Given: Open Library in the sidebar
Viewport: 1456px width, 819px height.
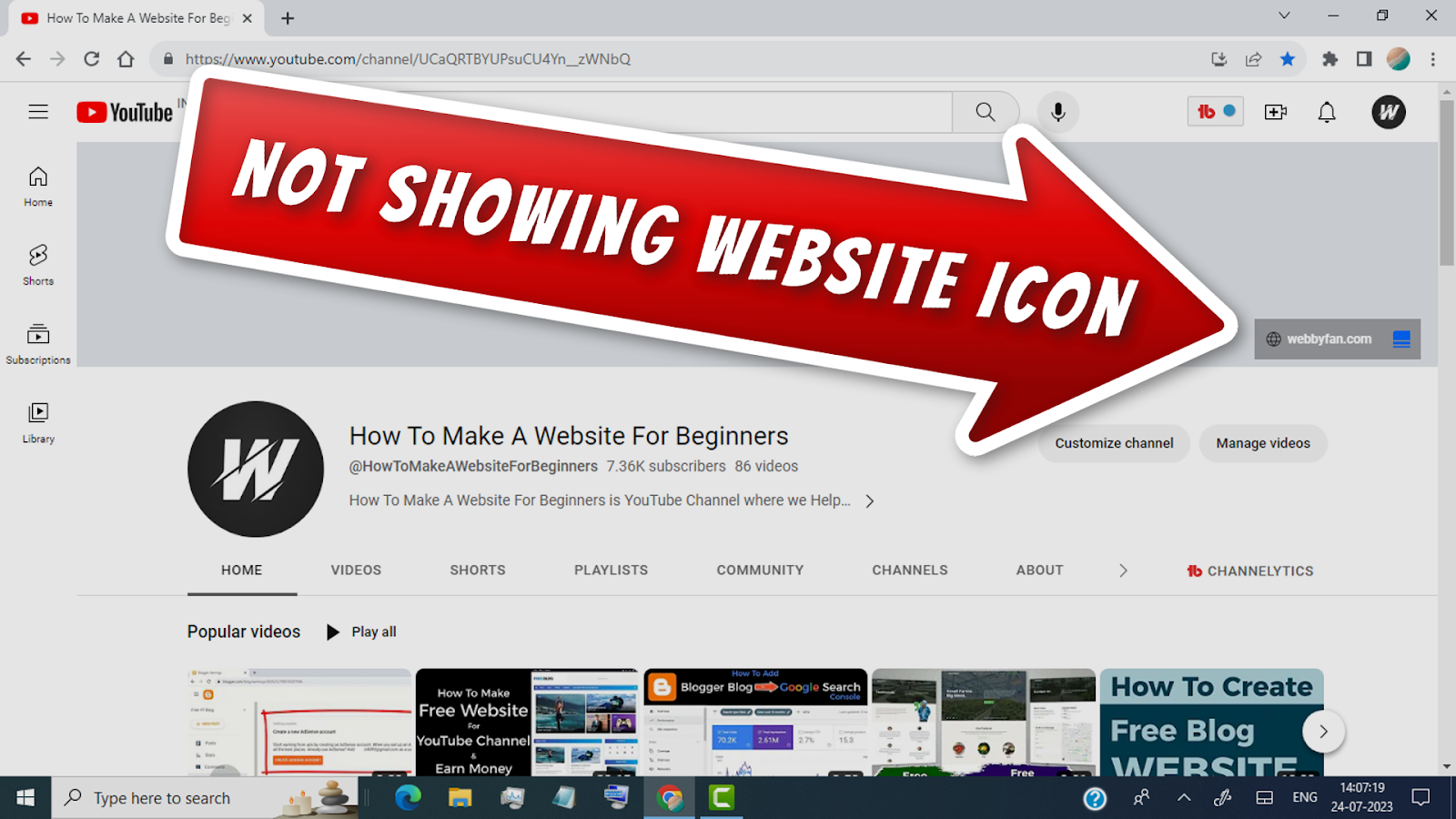Looking at the screenshot, I should click(x=38, y=423).
